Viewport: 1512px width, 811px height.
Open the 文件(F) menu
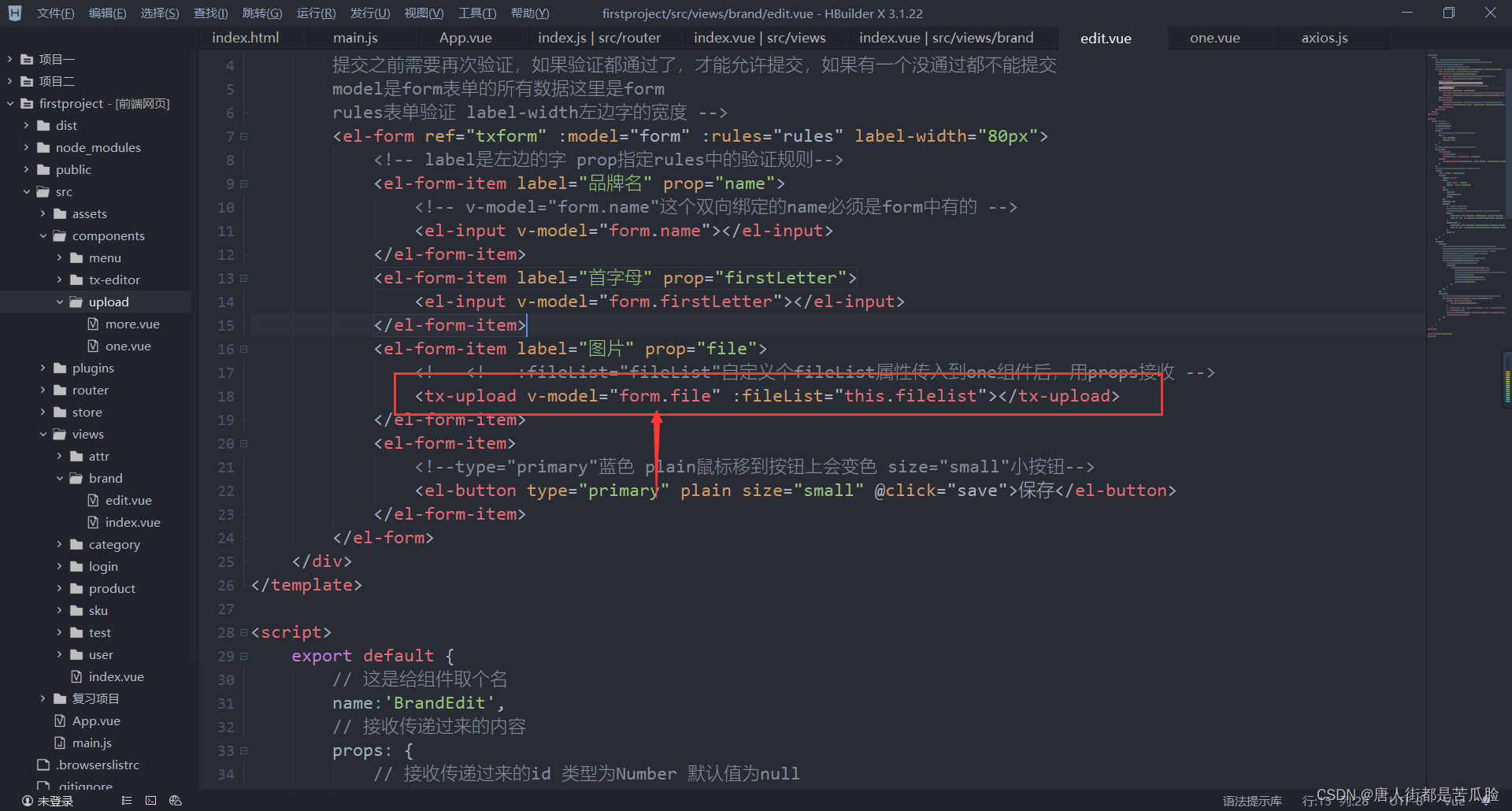click(55, 13)
